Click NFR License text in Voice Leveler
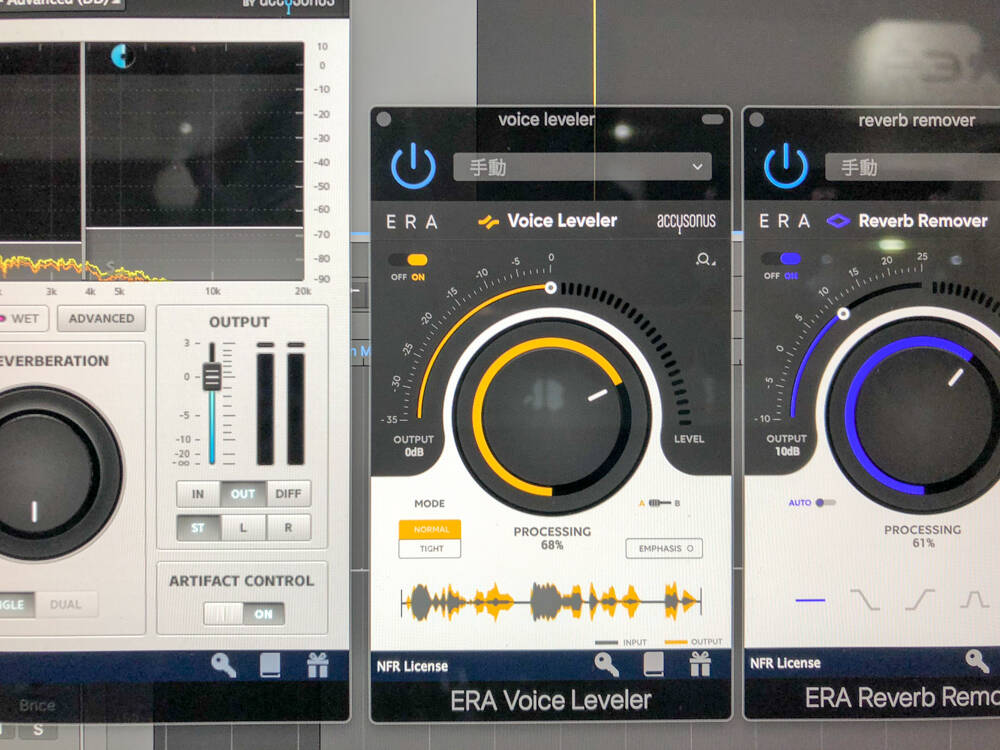This screenshot has width=1000, height=750. pos(412,666)
